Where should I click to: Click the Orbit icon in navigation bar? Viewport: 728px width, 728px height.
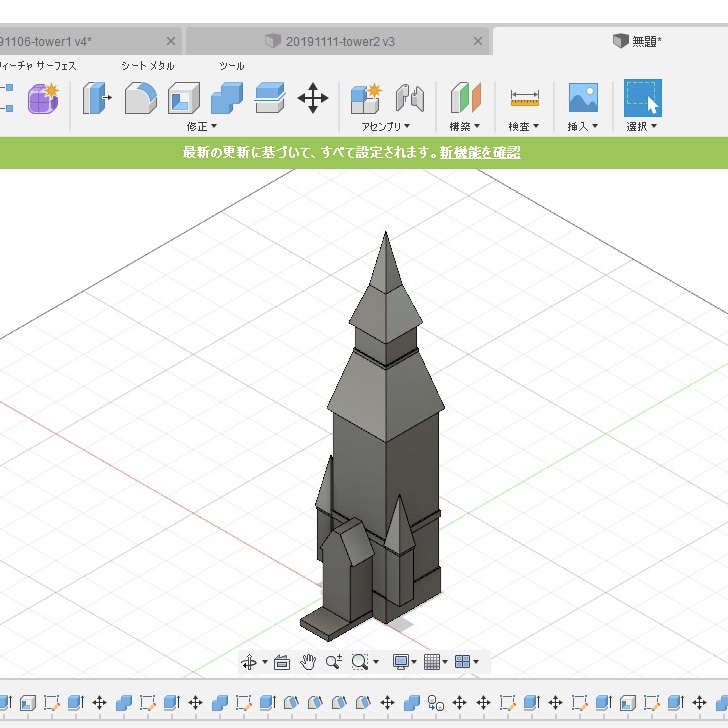249,662
